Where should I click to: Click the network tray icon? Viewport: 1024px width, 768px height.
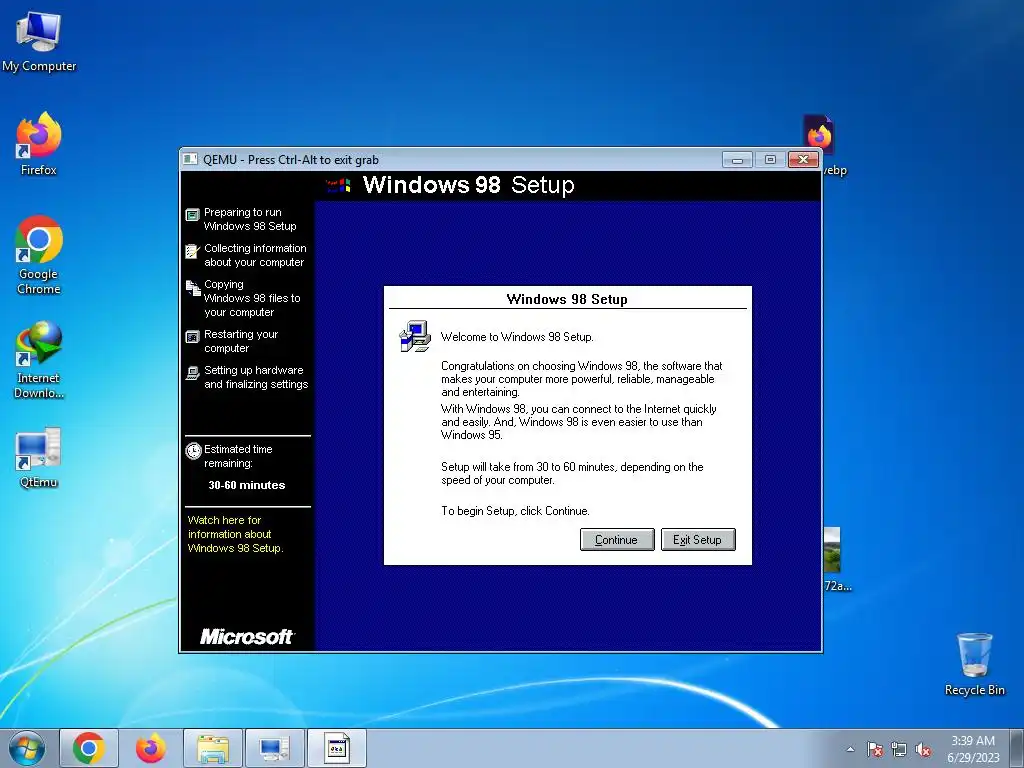click(x=899, y=749)
